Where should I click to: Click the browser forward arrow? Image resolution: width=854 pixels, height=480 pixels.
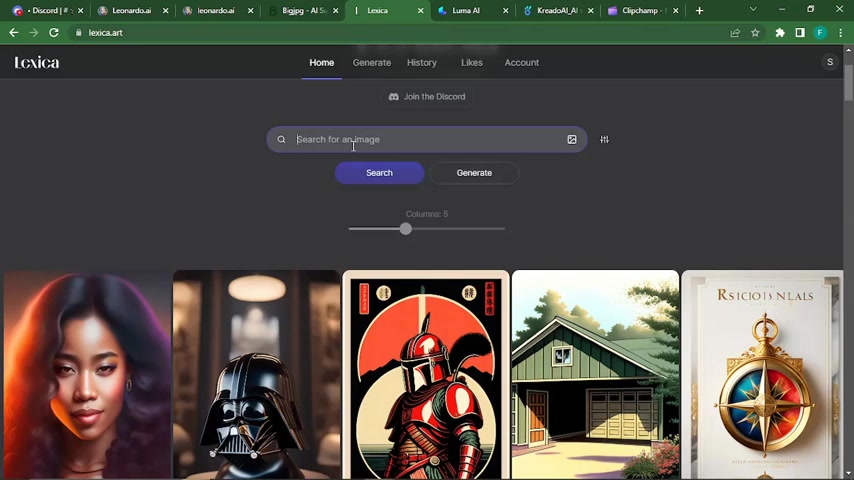34,33
